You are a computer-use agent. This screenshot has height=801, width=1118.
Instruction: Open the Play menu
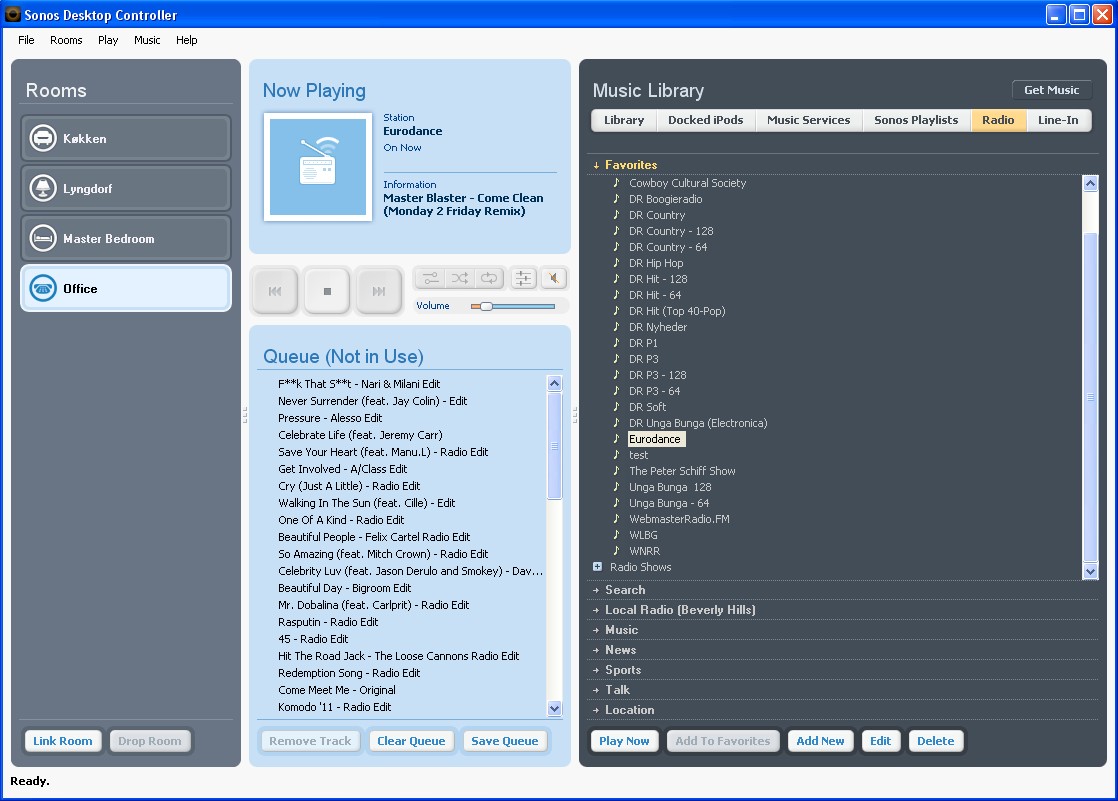tap(108, 40)
